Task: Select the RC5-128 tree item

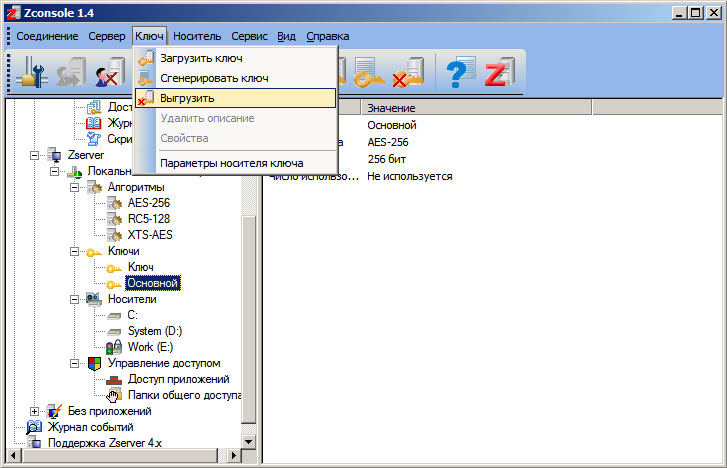Action: (x=149, y=218)
